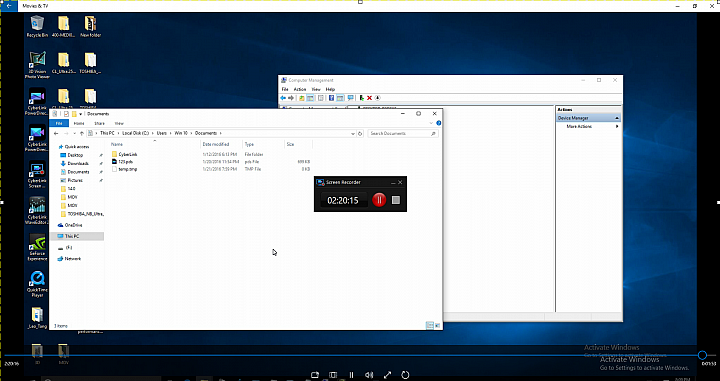Image resolution: width=720 pixels, height=381 pixels.
Task: Click blue help icon in File Explorer
Action: pos(439,123)
